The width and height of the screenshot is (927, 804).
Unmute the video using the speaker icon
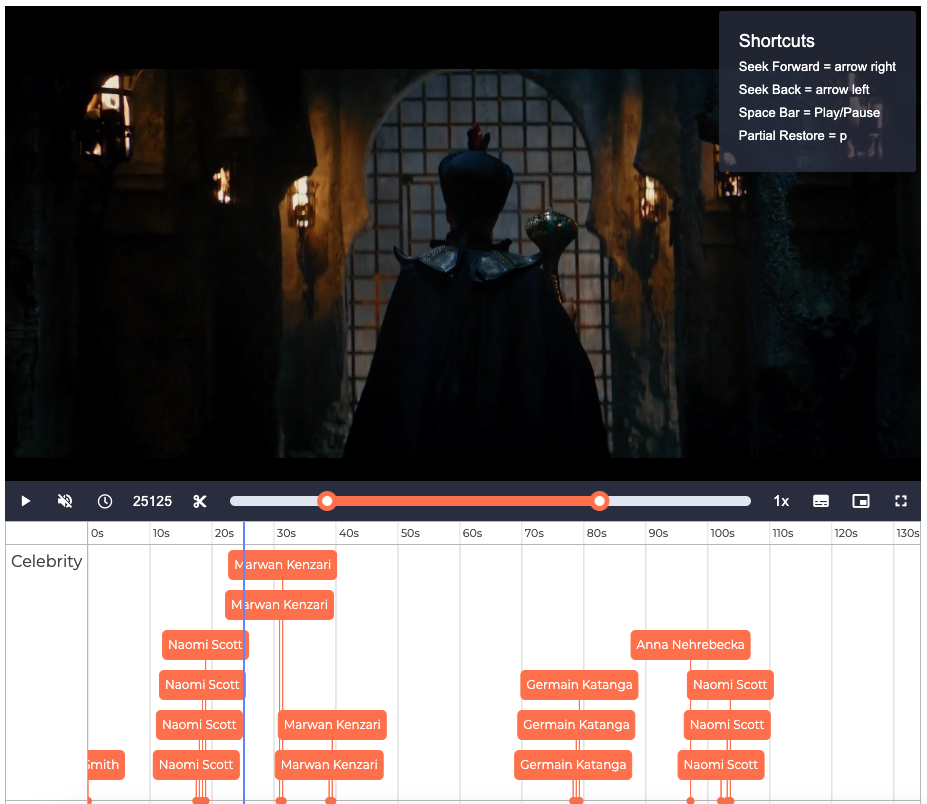coord(65,501)
